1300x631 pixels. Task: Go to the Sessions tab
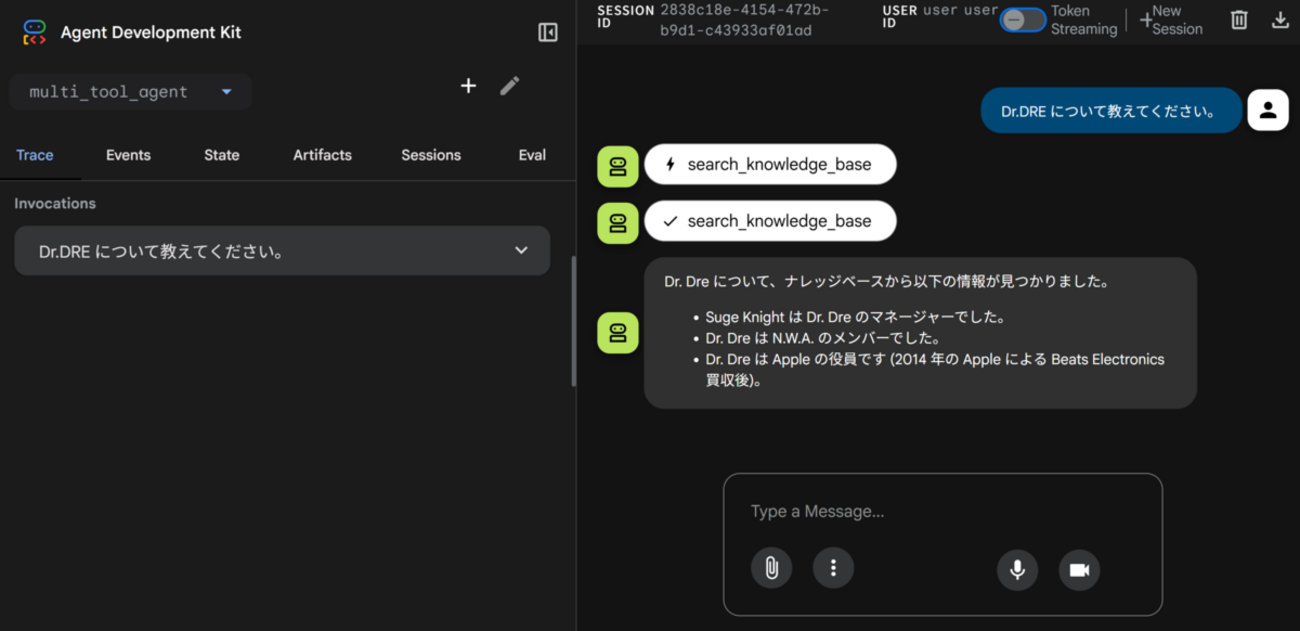(431, 155)
